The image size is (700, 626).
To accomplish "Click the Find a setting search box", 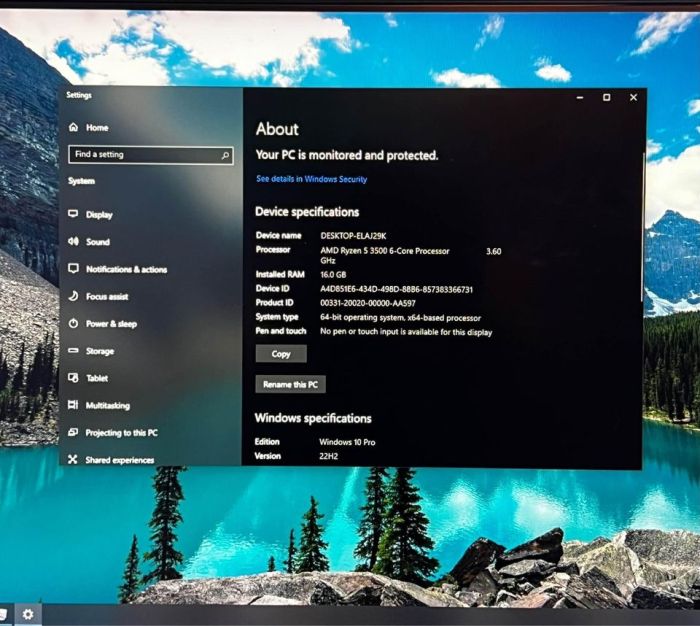I will pos(151,155).
